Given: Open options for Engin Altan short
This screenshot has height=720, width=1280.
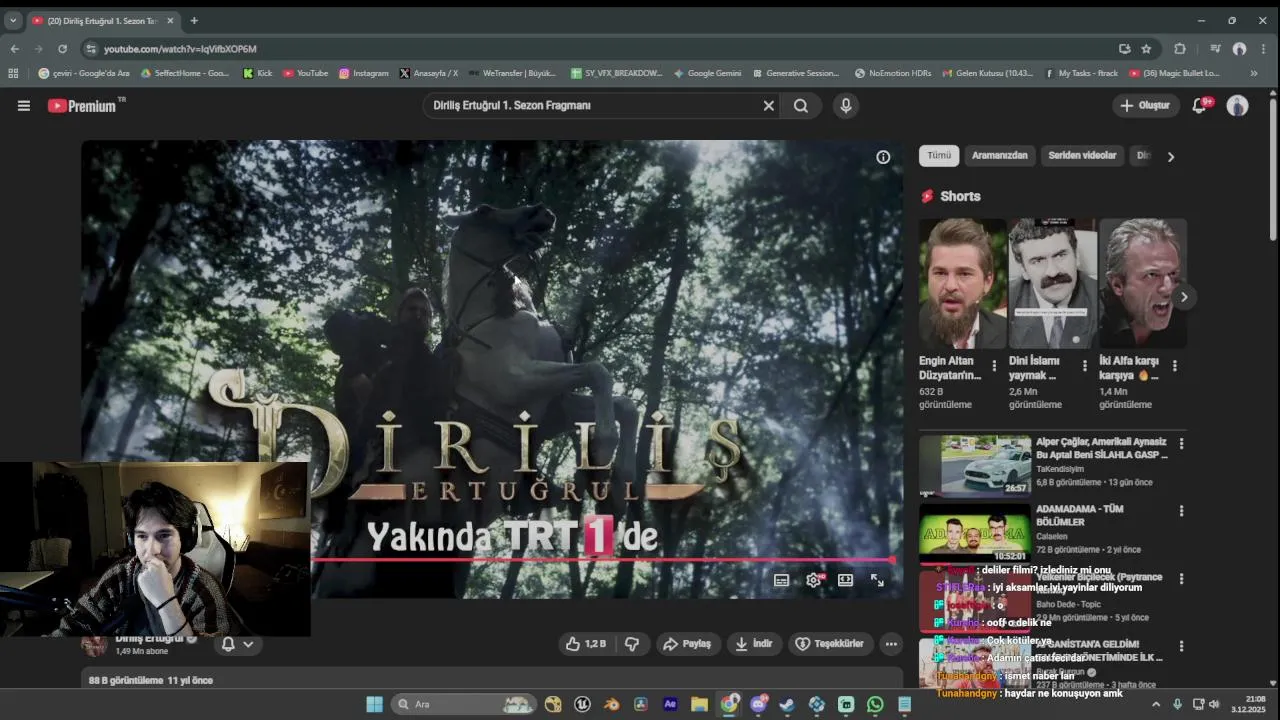Looking at the screenshot, I should [994, 366].
